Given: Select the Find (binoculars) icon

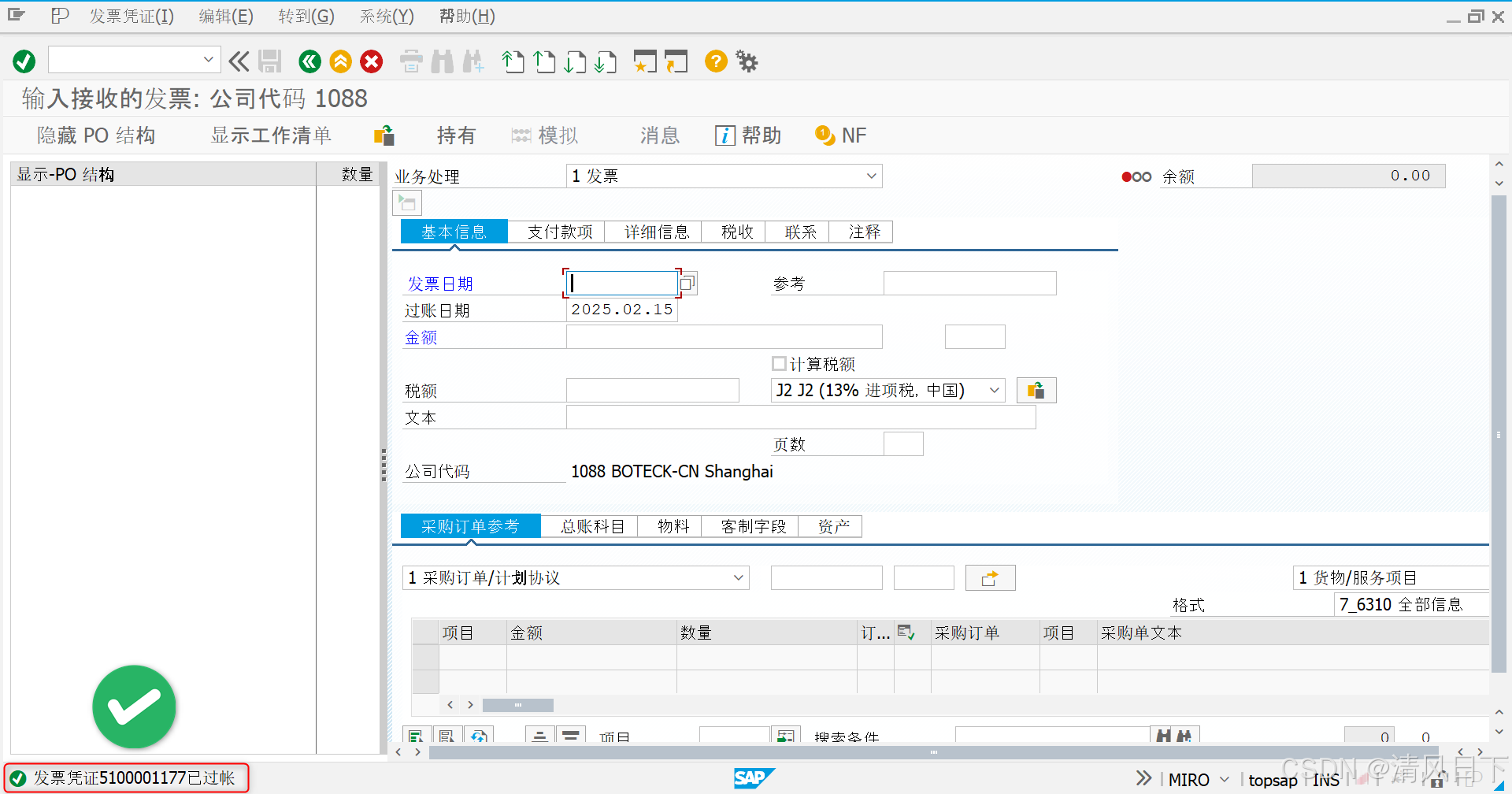Looking at the screenshot, I should pyautogui.click(x=442, y=61).
